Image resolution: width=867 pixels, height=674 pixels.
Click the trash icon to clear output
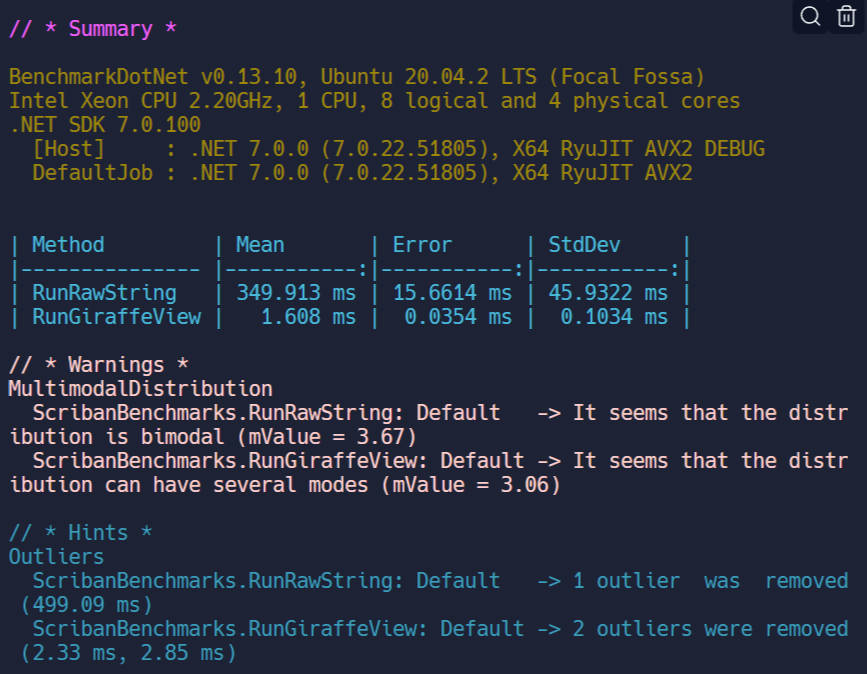click(x=846, y=16)
